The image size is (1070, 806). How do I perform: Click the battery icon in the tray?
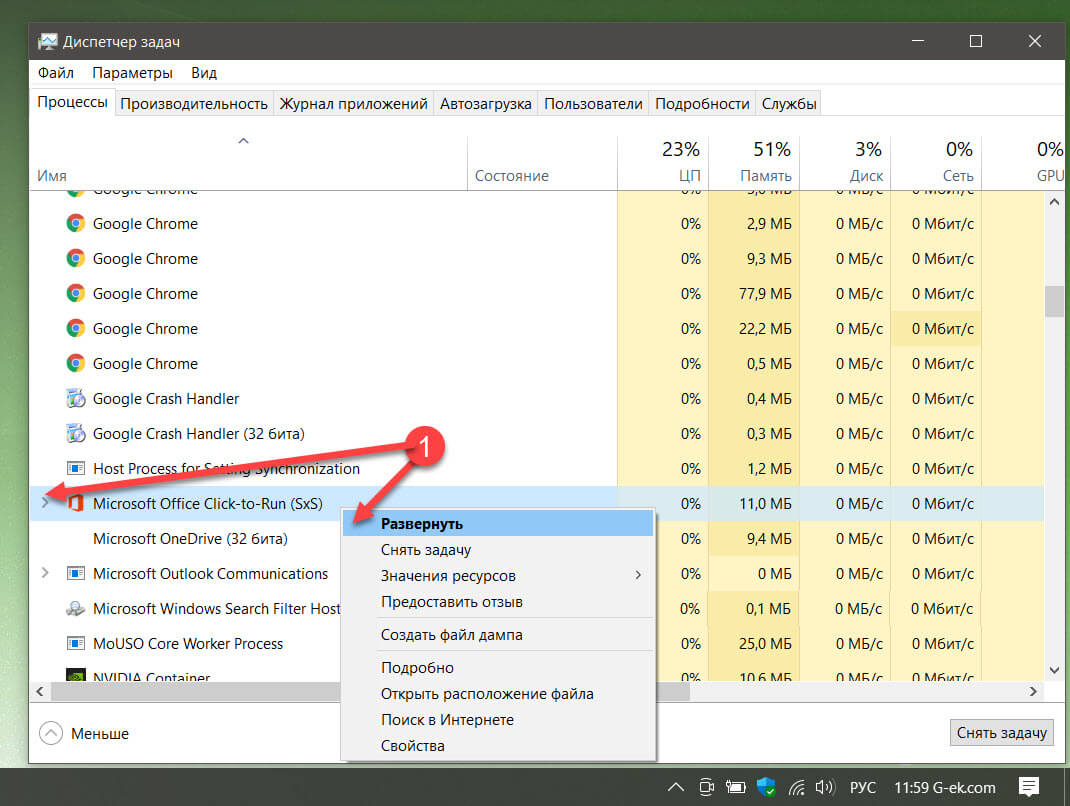click(736, 788)
